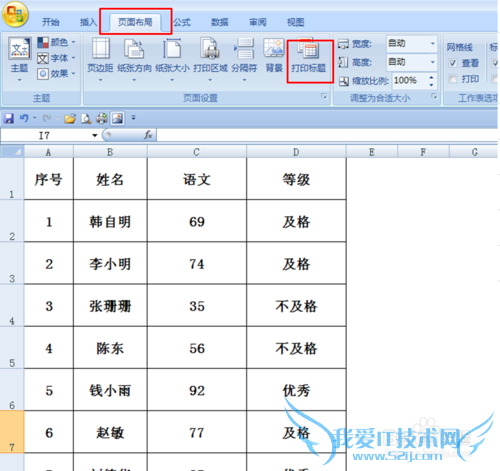Open theme Fonts (字体) menu
This screenshot has height=471, width=500.
(x=56, y=58)
